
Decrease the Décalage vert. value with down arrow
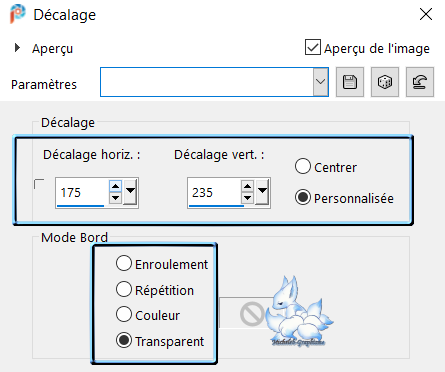247,198
